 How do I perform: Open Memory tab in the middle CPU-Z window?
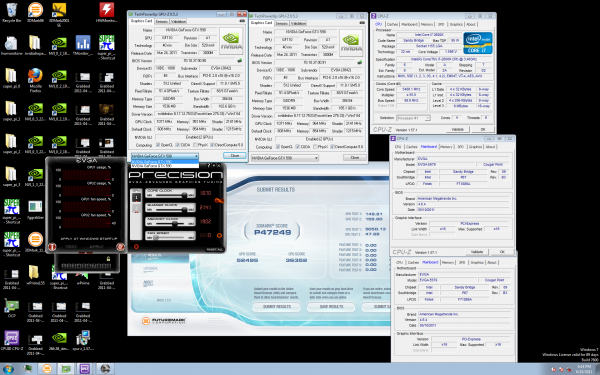pyautogui.click(x=446, y=147)
